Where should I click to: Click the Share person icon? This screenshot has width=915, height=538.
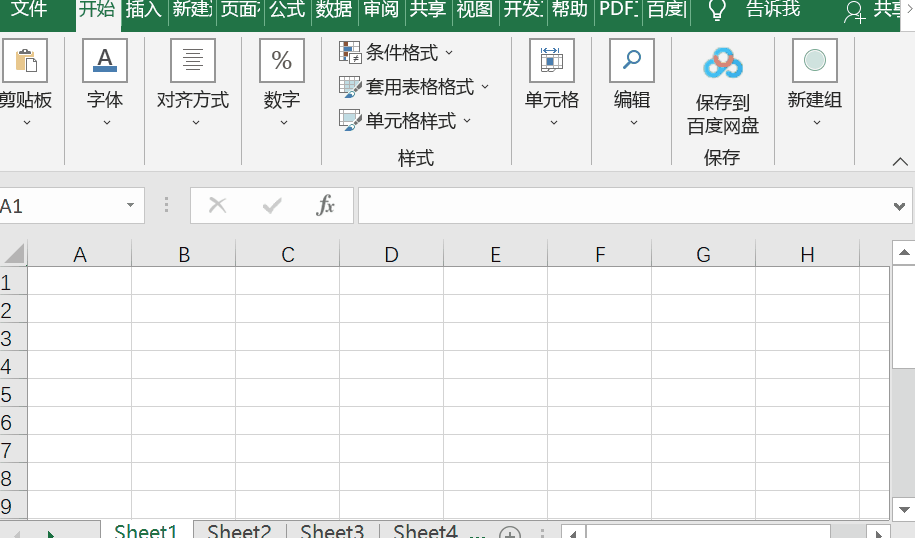pos(854,12)
